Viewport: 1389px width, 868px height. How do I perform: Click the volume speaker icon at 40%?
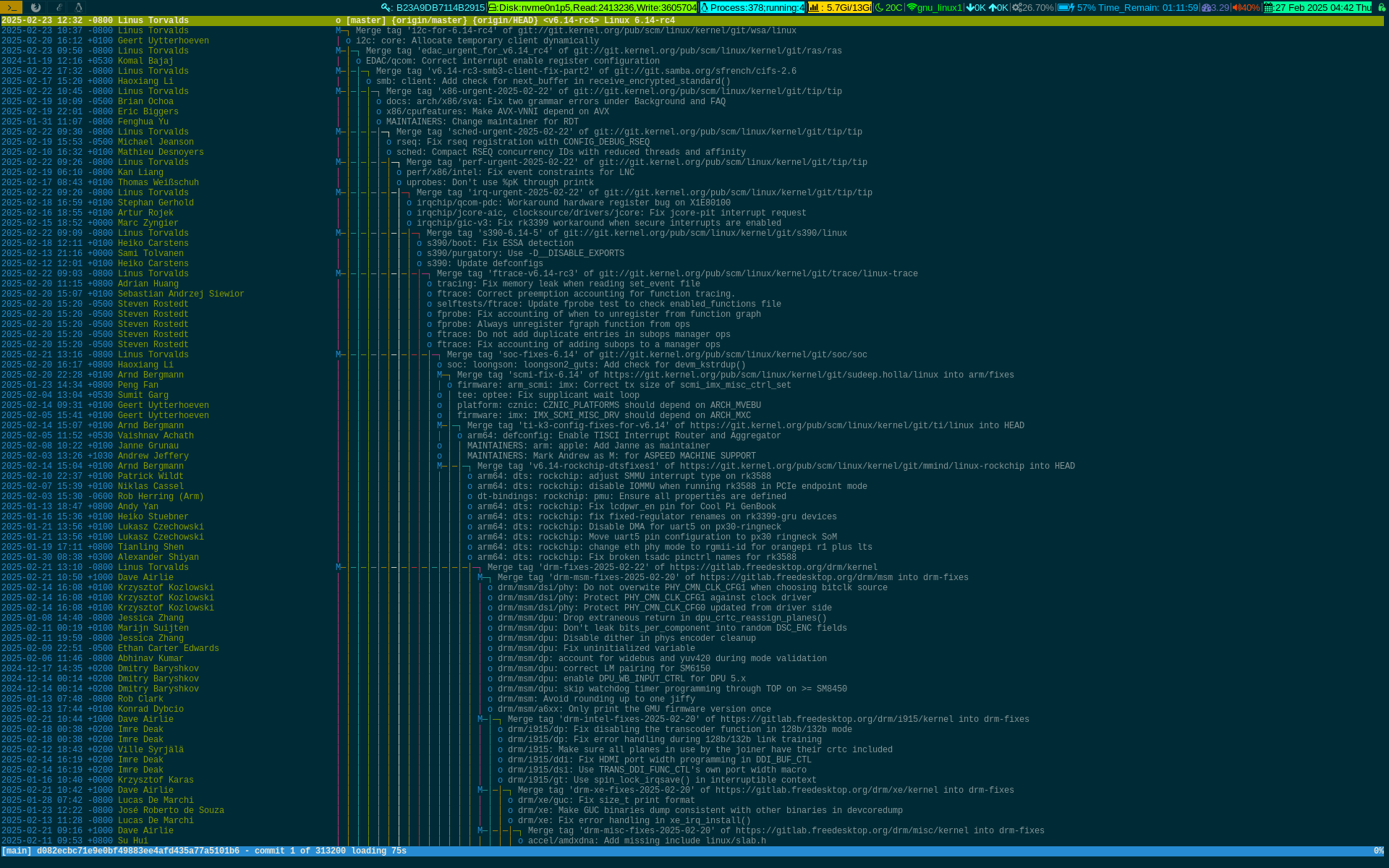click(x=1236, y=7)
